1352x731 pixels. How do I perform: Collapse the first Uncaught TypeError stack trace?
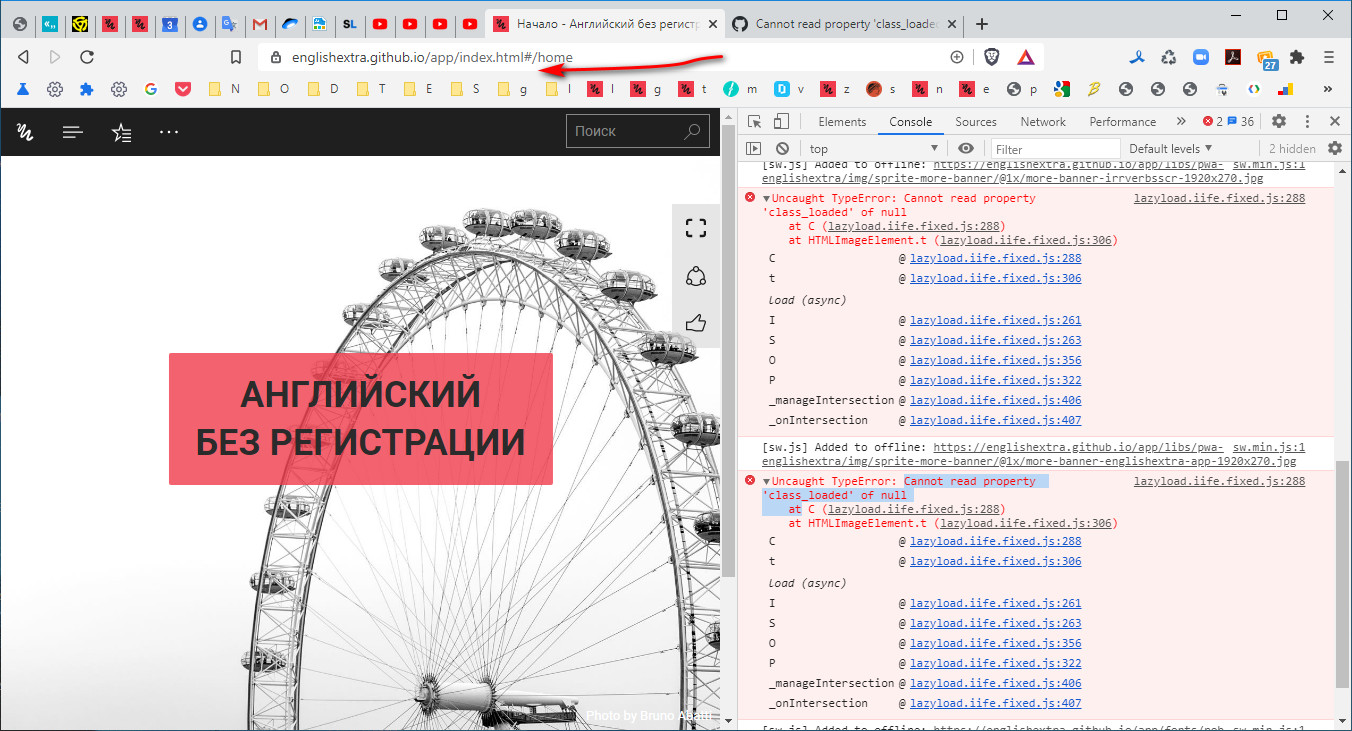click(766, 198)
